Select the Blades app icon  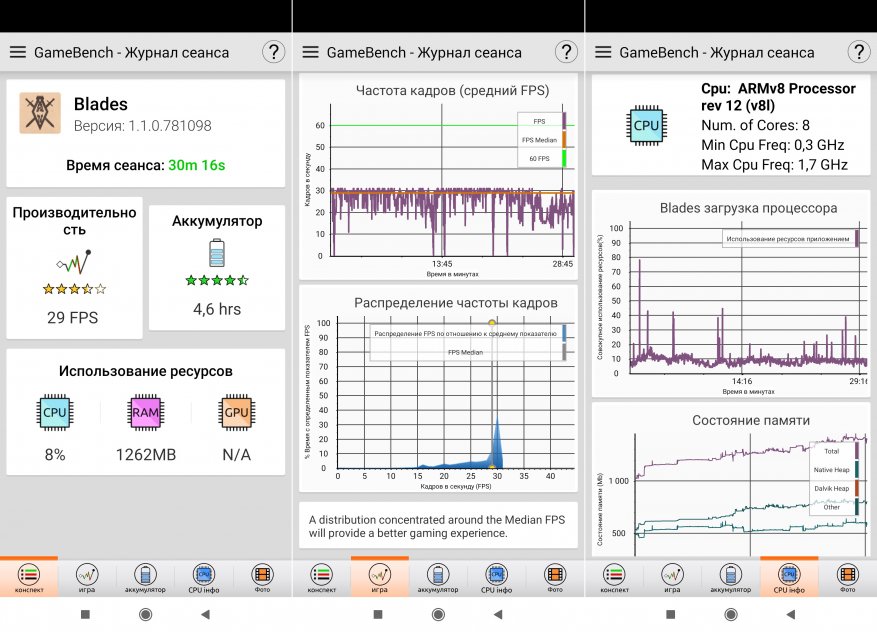click(x=40, y=113)
